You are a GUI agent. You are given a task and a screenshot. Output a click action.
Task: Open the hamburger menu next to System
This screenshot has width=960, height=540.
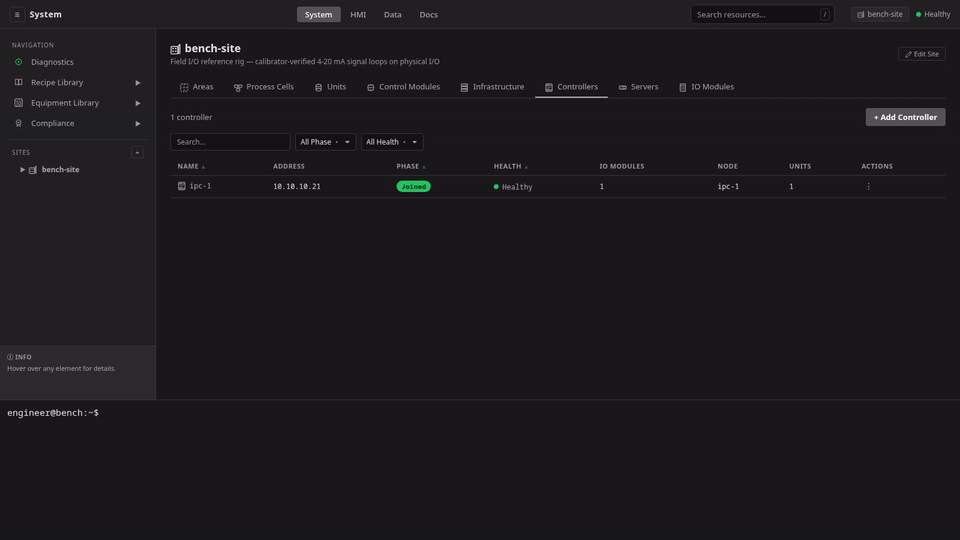point(17,14)
